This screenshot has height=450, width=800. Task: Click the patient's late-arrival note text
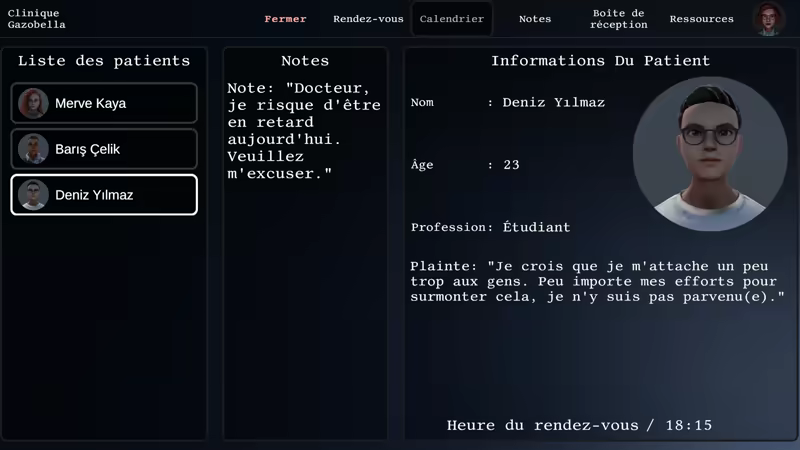coord(296,131)
